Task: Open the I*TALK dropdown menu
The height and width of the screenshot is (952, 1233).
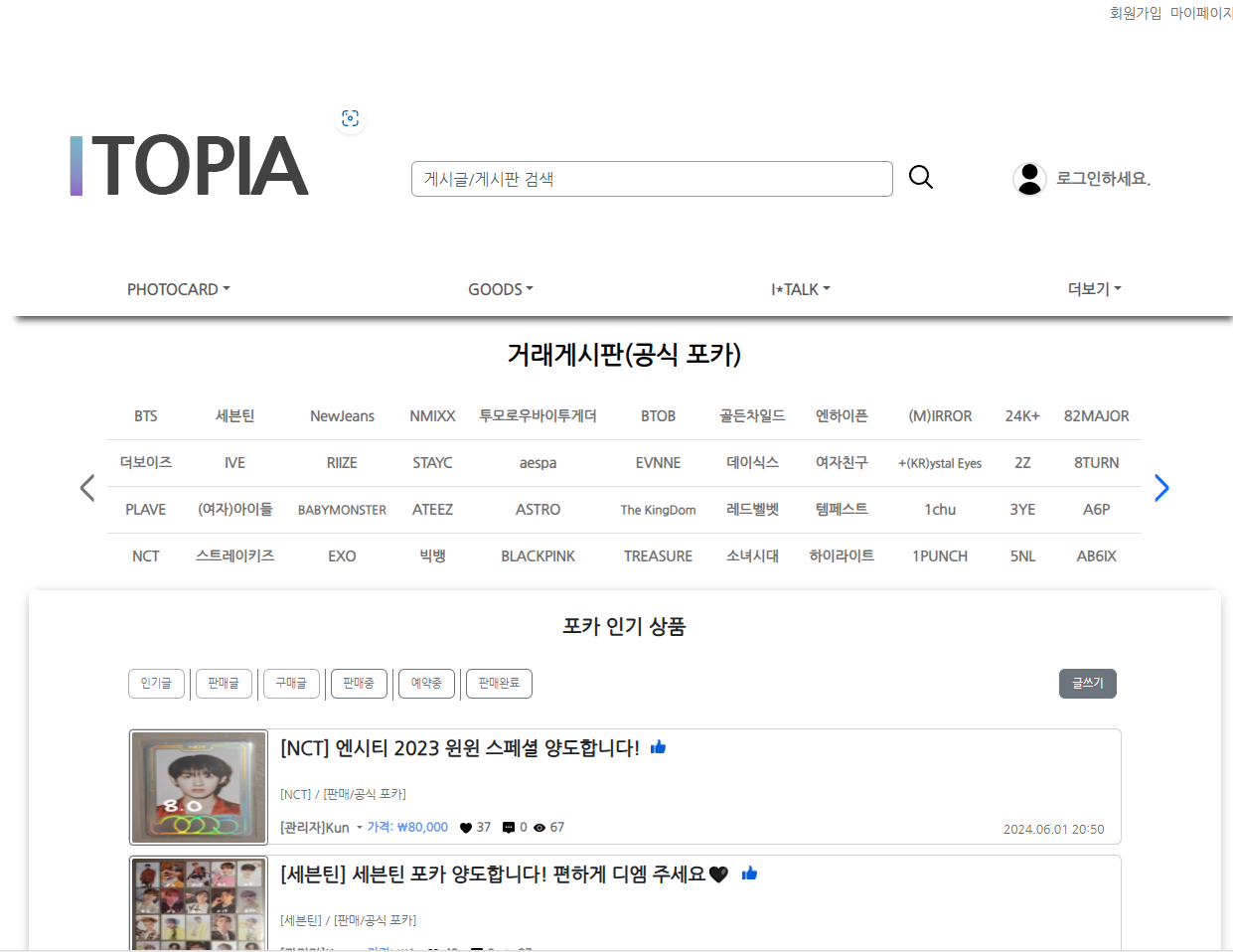Action: point(801,289)
